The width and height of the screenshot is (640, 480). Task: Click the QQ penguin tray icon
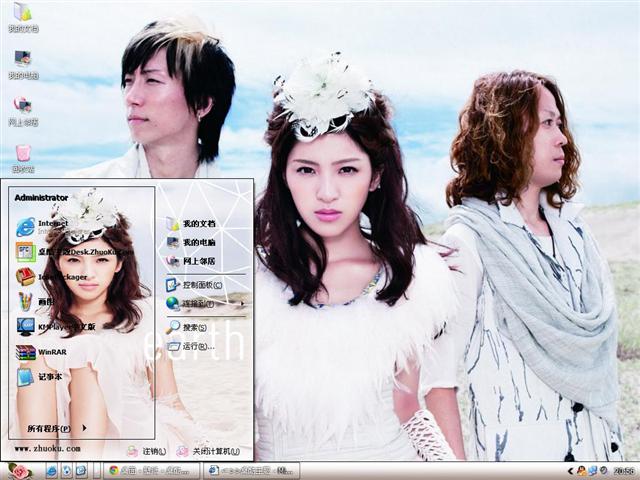pos(581,471)
